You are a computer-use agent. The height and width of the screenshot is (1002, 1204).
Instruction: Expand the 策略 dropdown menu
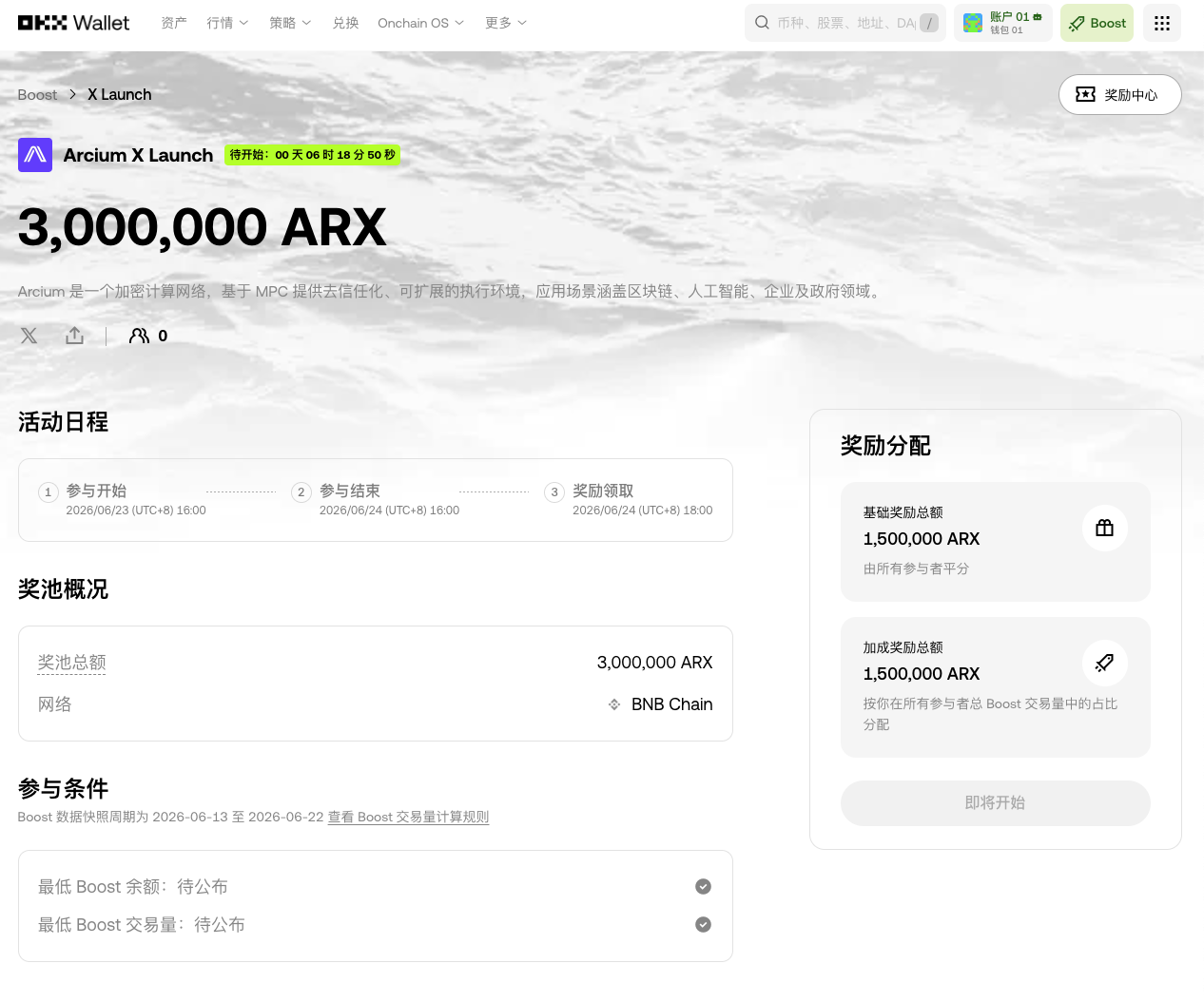click(x=290, y=23)
